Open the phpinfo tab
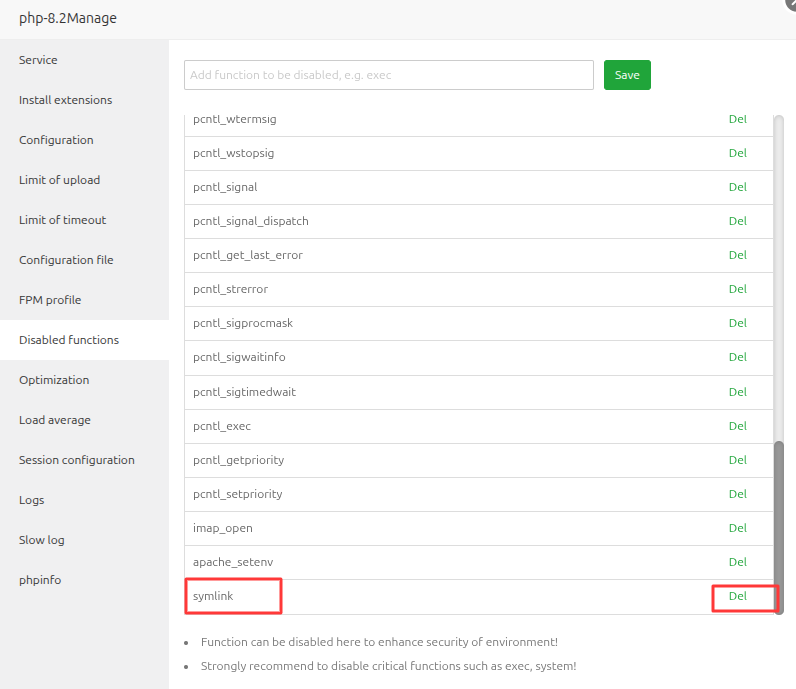Image resolution: width=796 pixels, height=689 pixels. [40, 580]
